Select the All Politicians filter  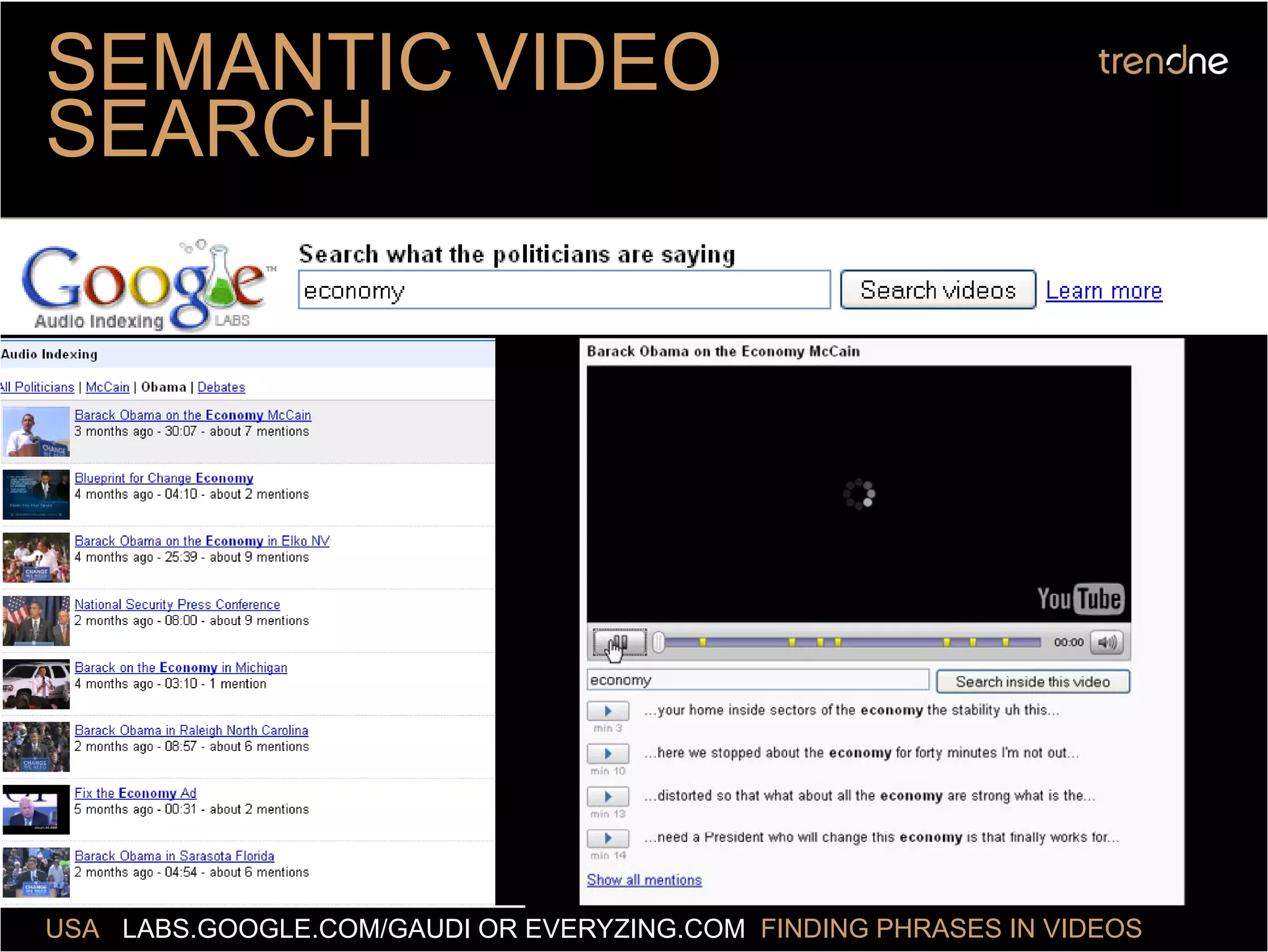[37, 387]
